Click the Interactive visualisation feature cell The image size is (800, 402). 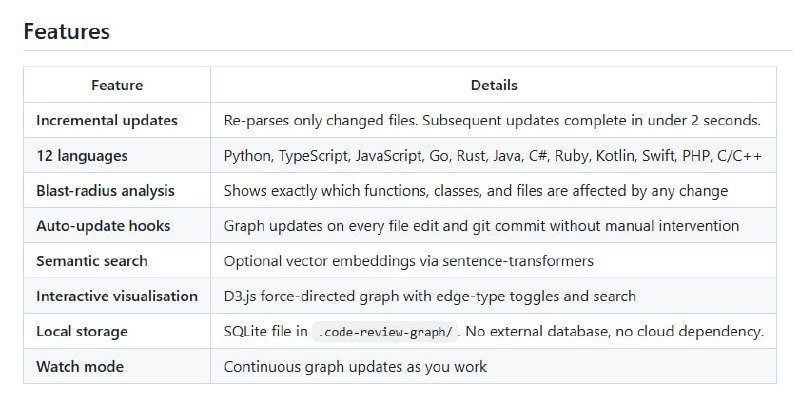(117, 296)
